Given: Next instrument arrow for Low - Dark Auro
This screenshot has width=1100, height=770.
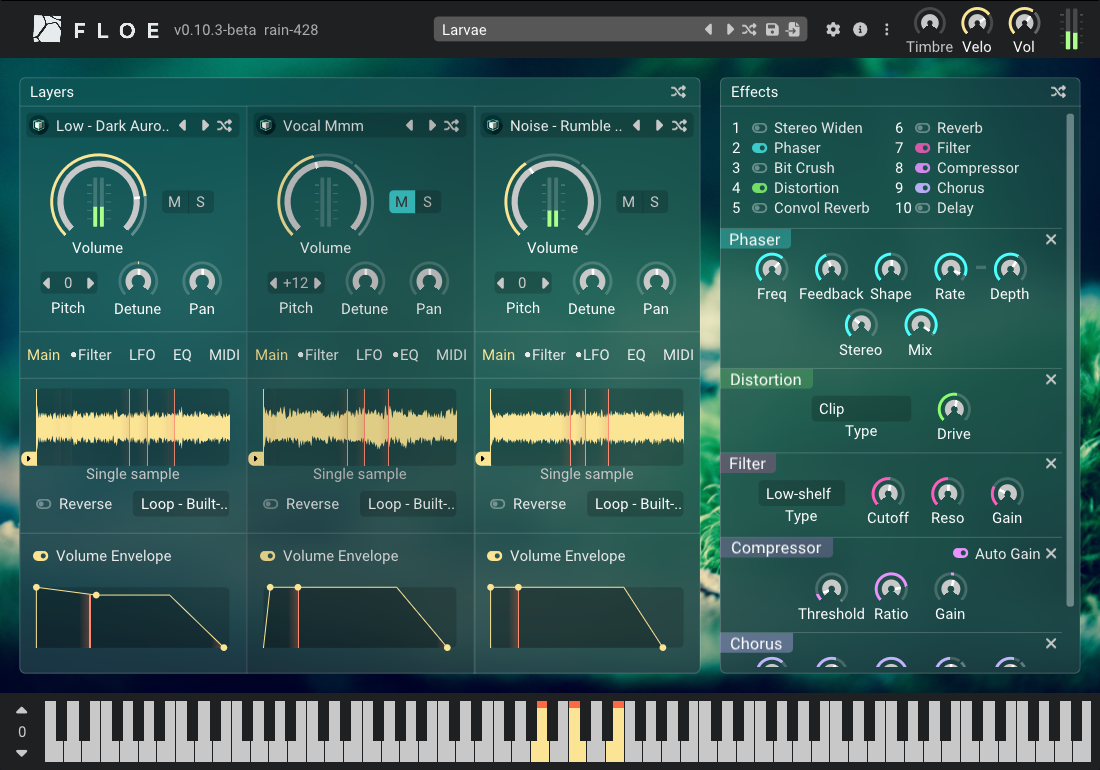Looking at the screenshot, I should (205, 126).
